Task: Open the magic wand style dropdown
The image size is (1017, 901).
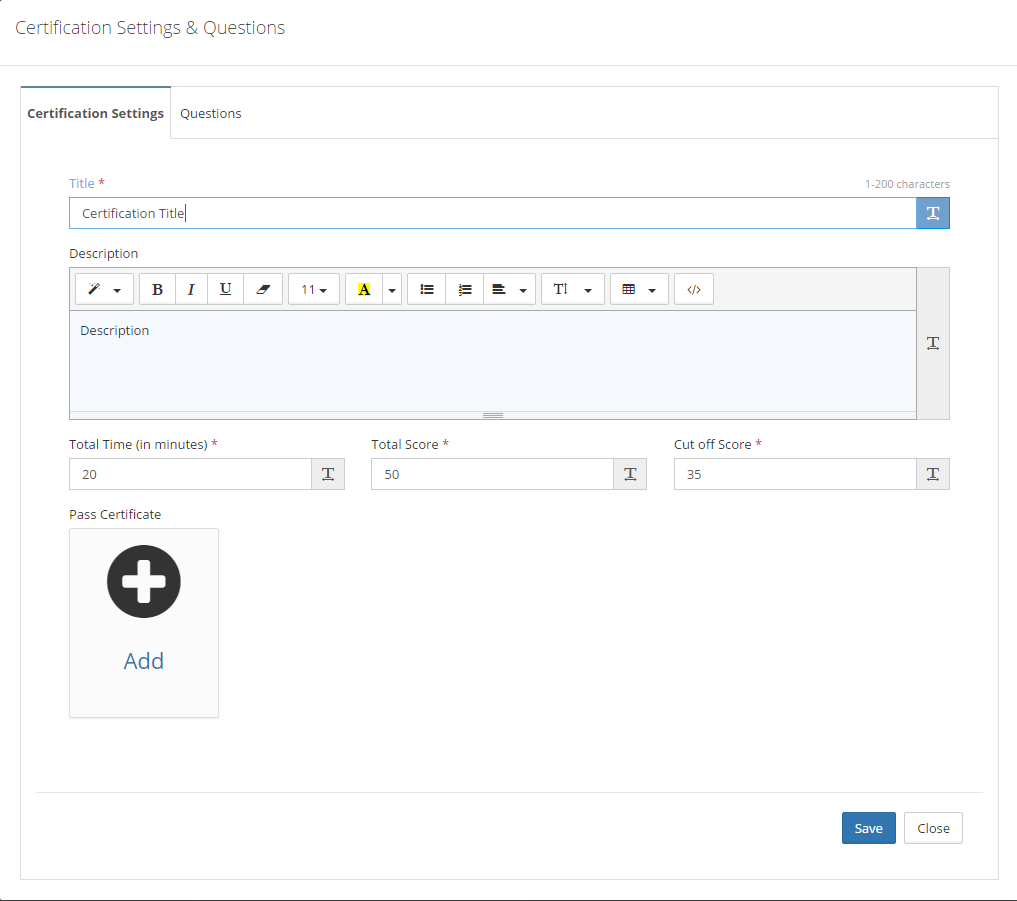Action: point(104,289)
